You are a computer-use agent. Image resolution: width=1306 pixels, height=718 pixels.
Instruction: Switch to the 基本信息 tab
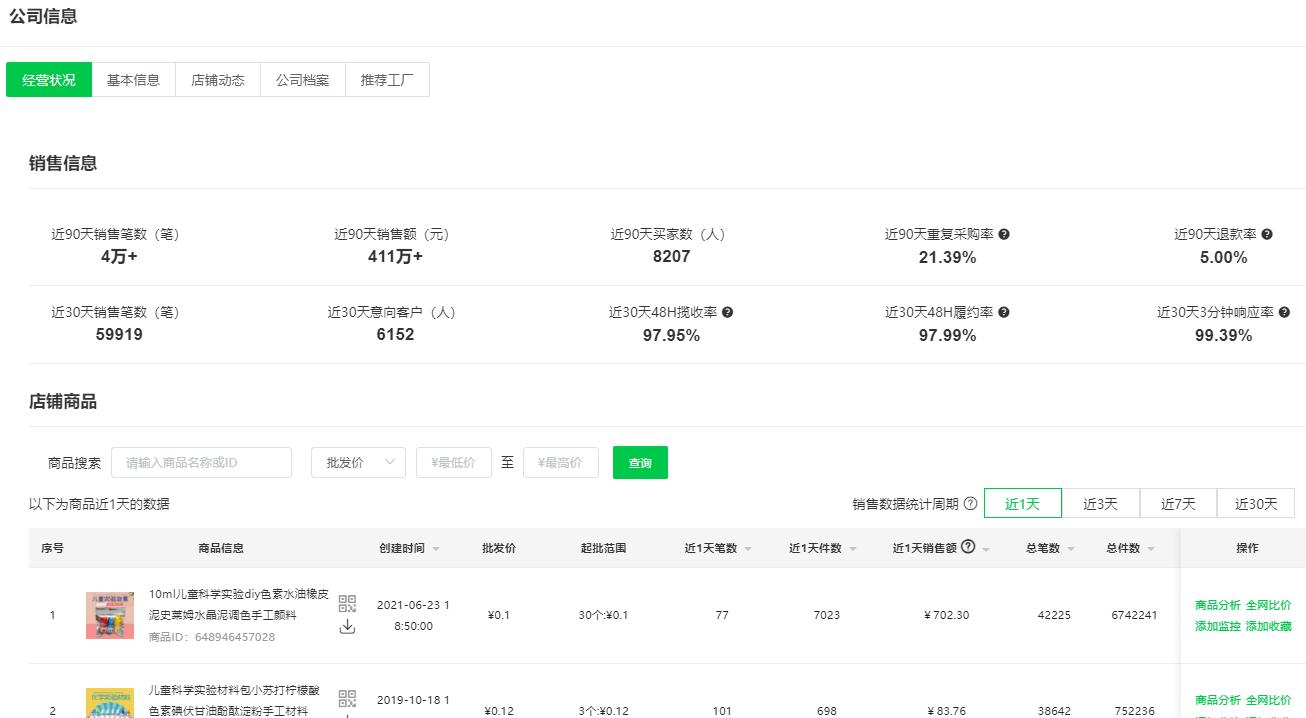tap(133, 80)
